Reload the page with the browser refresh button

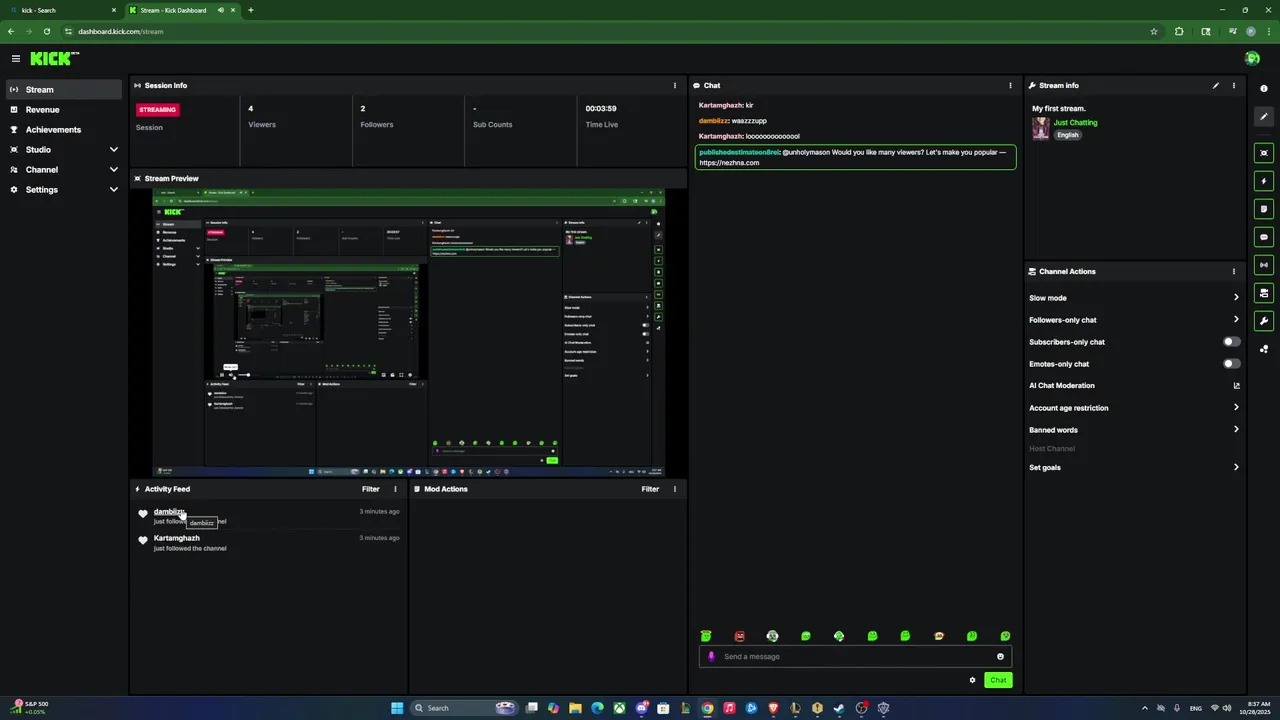click(47, 31)
